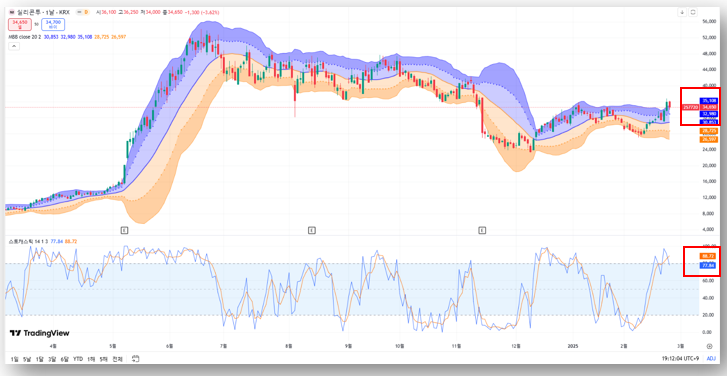Select the 1달 time range

click(39, 359)
